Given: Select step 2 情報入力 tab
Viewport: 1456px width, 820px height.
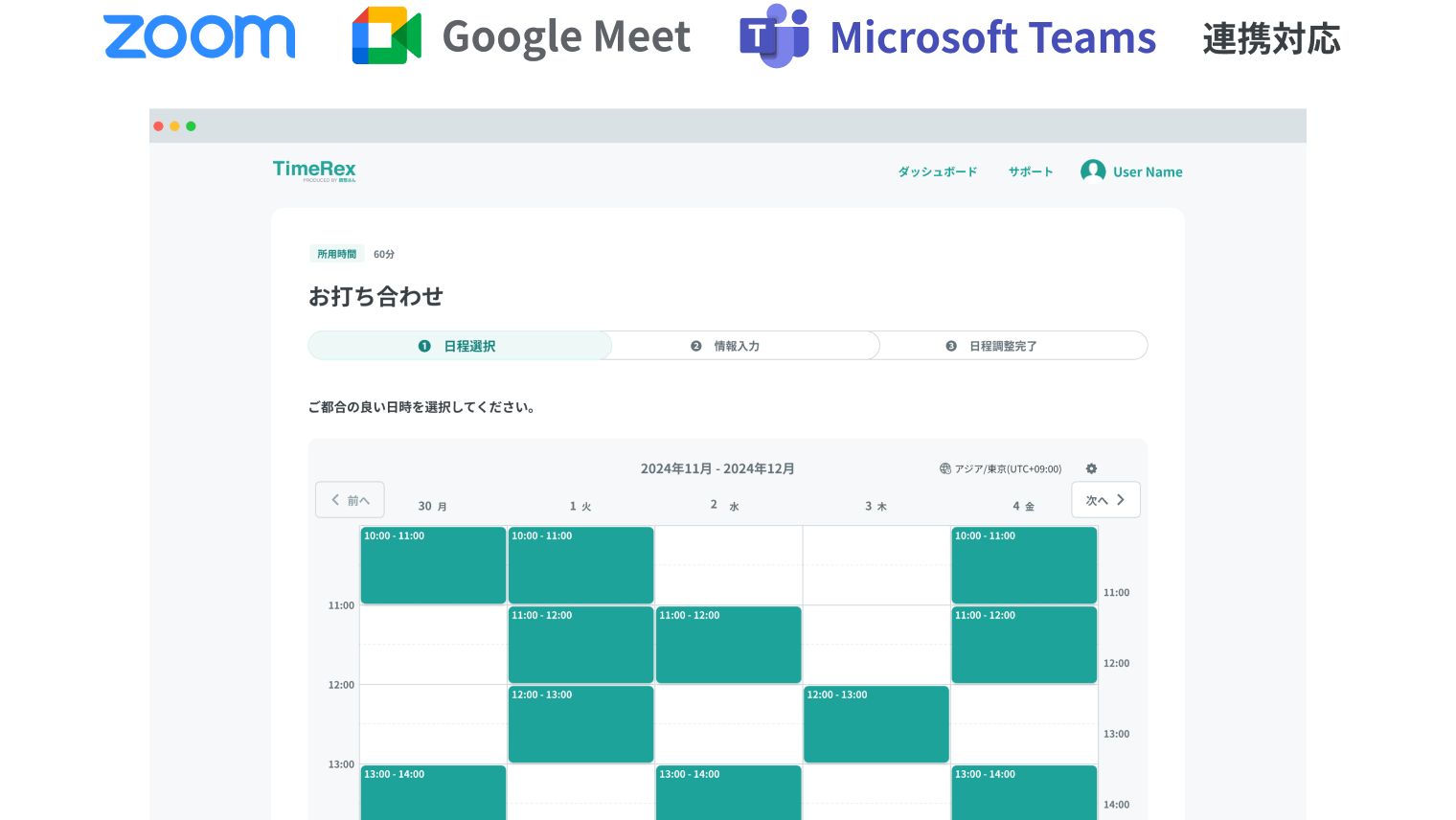Looking at the screenshot, I should click(x=736, y=346).
